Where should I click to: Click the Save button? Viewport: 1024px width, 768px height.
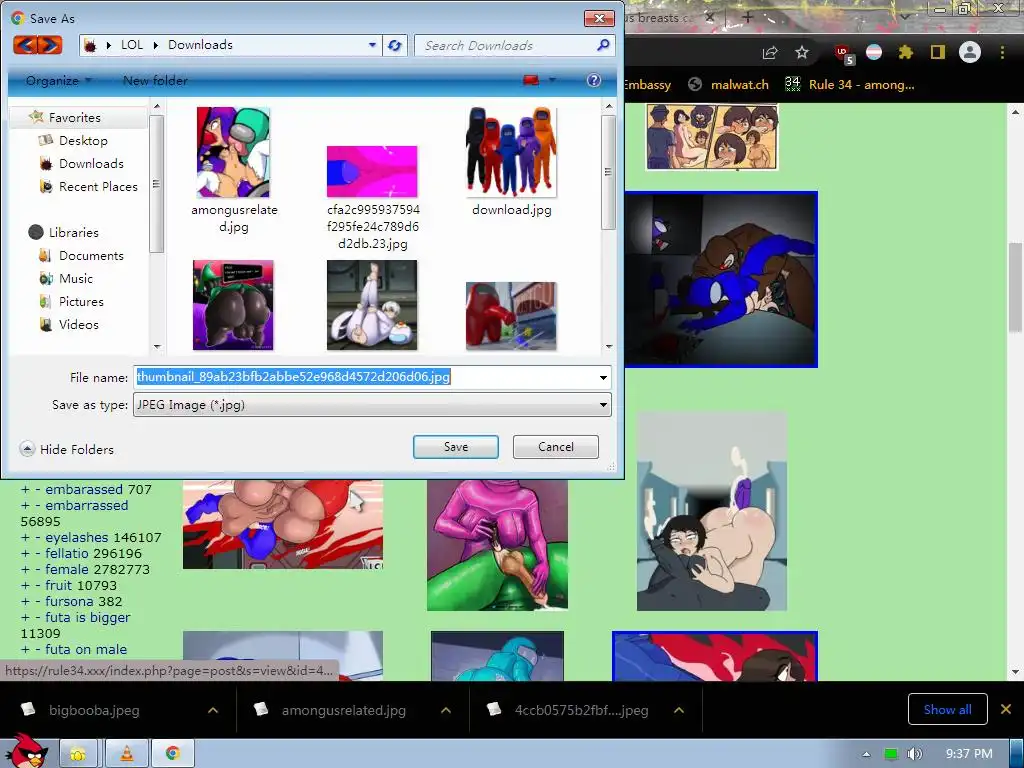[456, 447]
